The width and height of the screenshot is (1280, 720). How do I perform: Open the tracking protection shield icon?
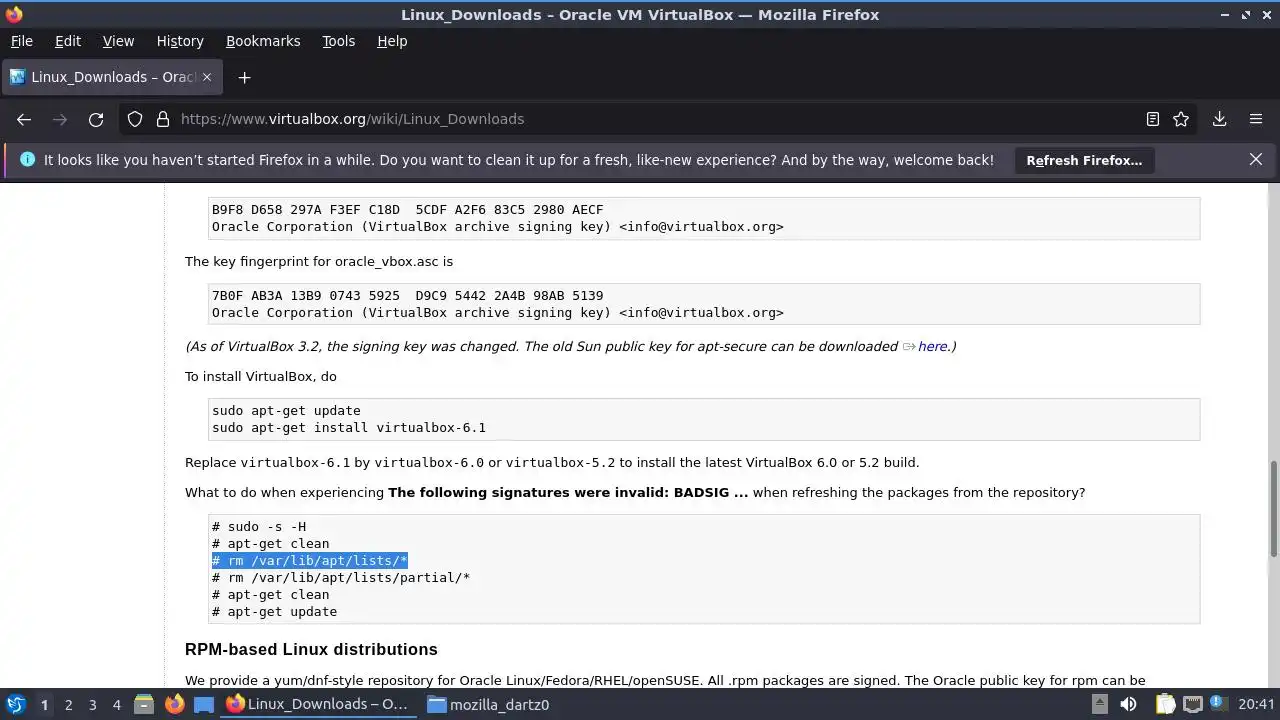(135, 119)
